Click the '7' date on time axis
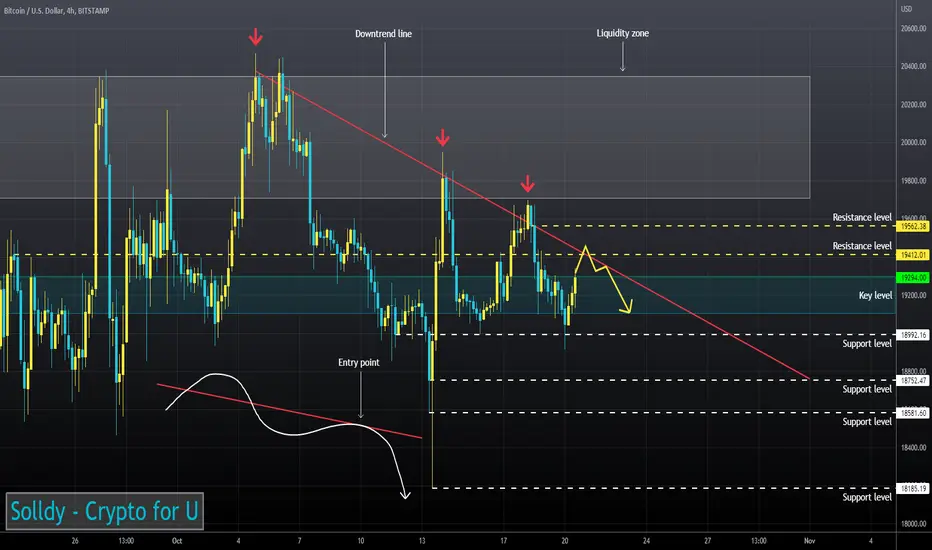Viewport: 932px width, 550px height. (x=300, y=541)
